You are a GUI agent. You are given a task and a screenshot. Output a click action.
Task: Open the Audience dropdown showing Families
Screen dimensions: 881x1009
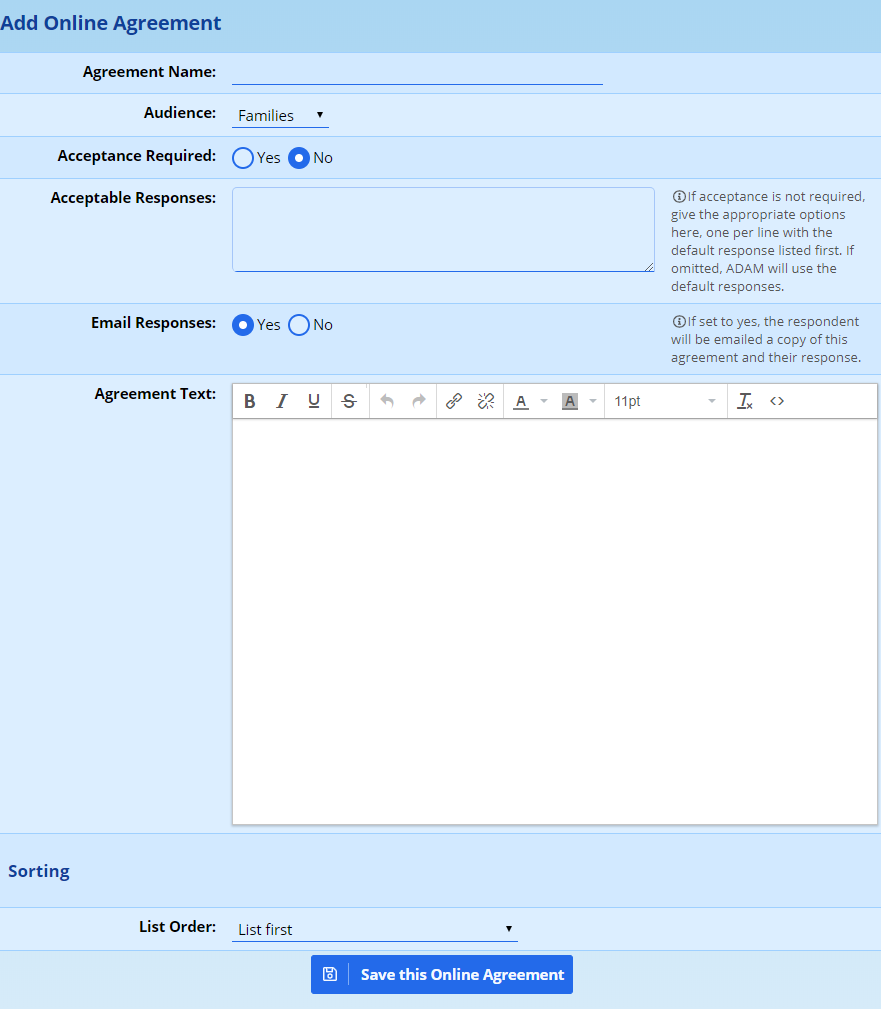(x=280, y=116)
